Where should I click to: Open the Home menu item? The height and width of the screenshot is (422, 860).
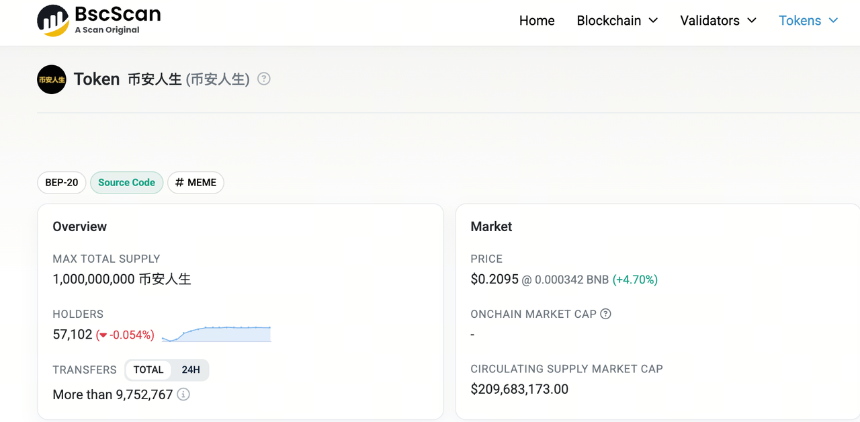(536, 21)
